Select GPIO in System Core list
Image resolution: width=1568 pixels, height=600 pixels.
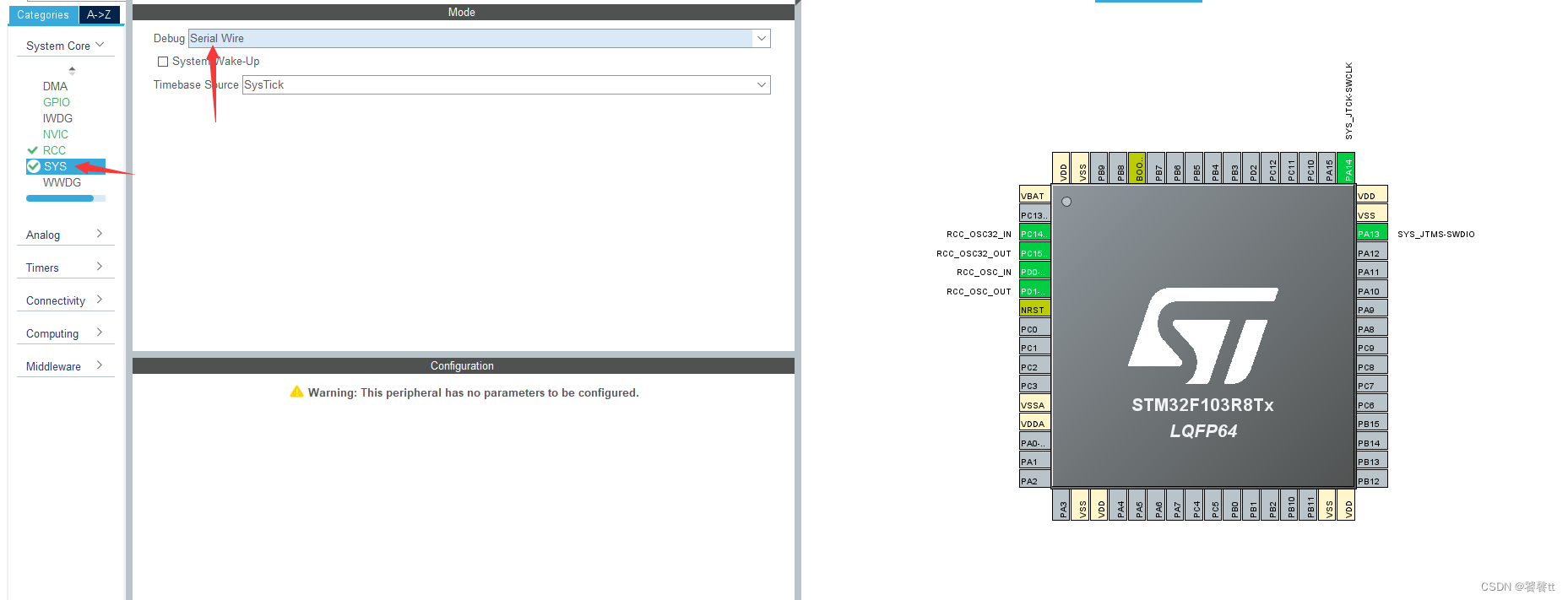(57, 102)
